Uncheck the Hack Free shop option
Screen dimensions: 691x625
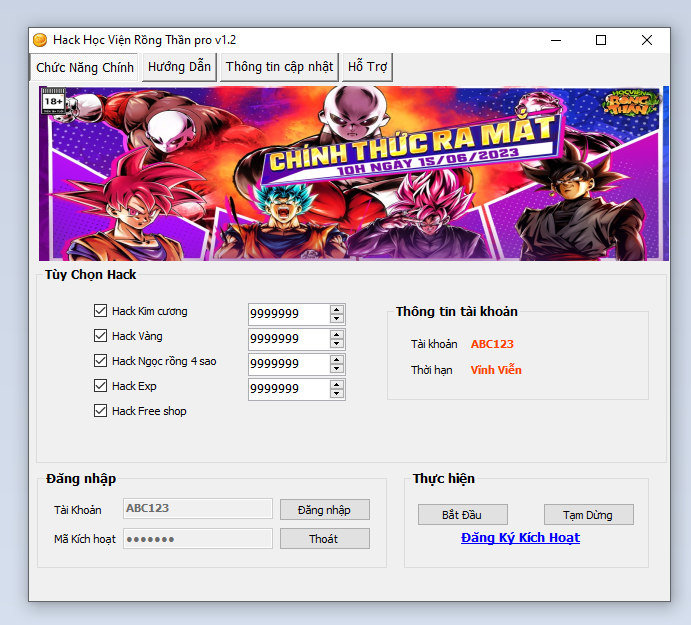100,411
